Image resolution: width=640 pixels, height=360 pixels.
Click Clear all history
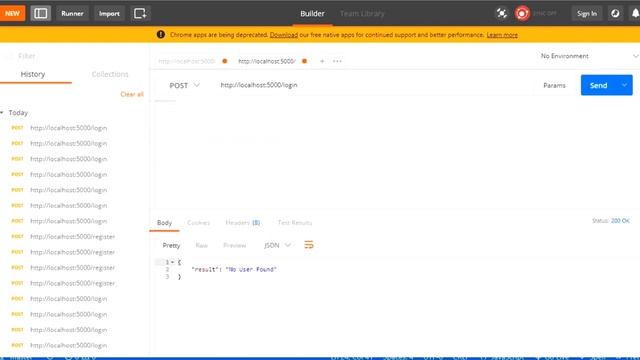132,94
